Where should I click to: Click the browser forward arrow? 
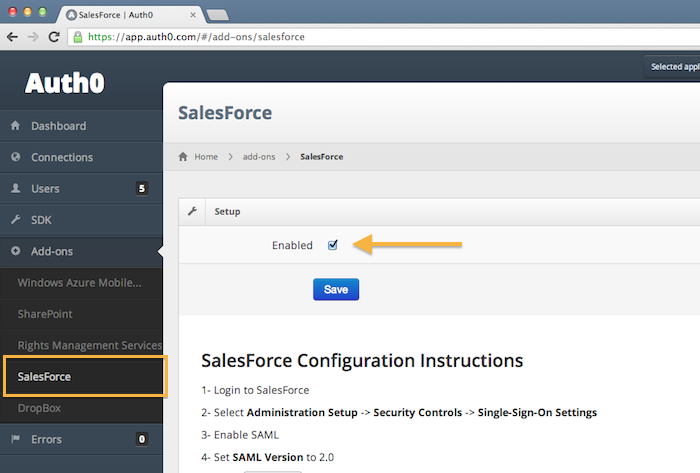click(x=33, y=37)
